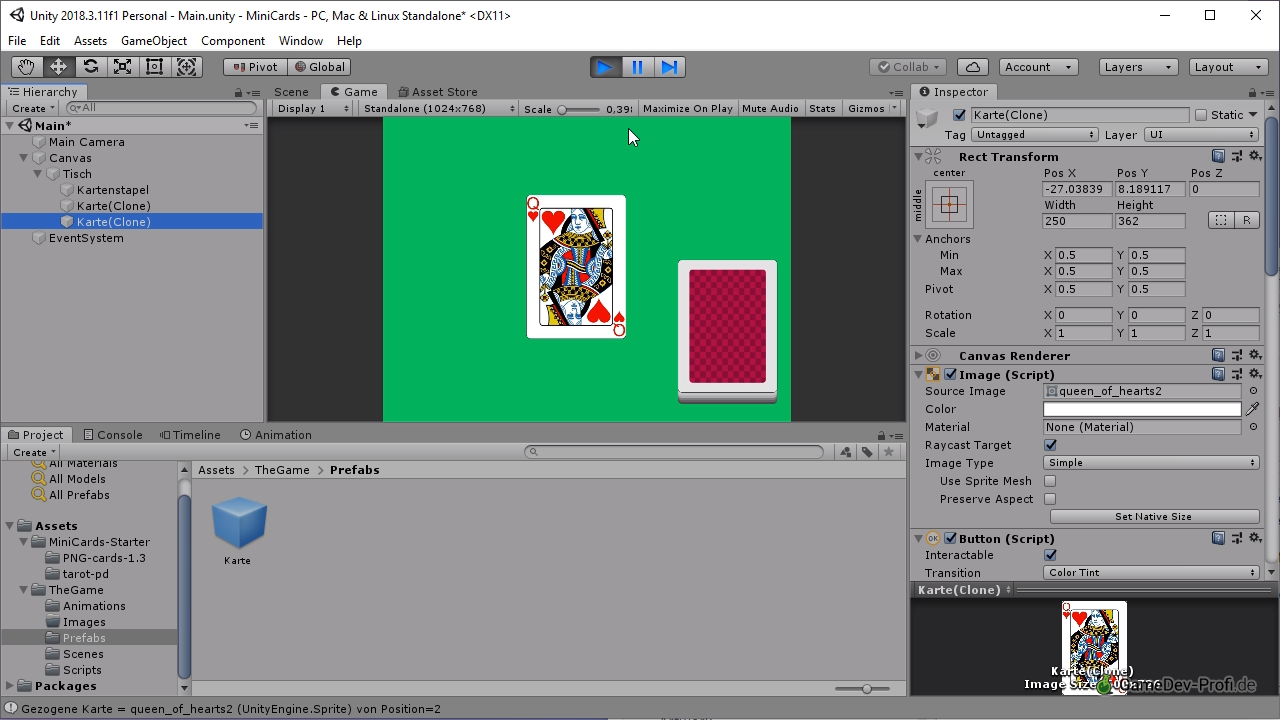This screenshot has height=720, width=1280.
Task: Enable Preserve Aspect checkbox
Action: [1050, 499]
